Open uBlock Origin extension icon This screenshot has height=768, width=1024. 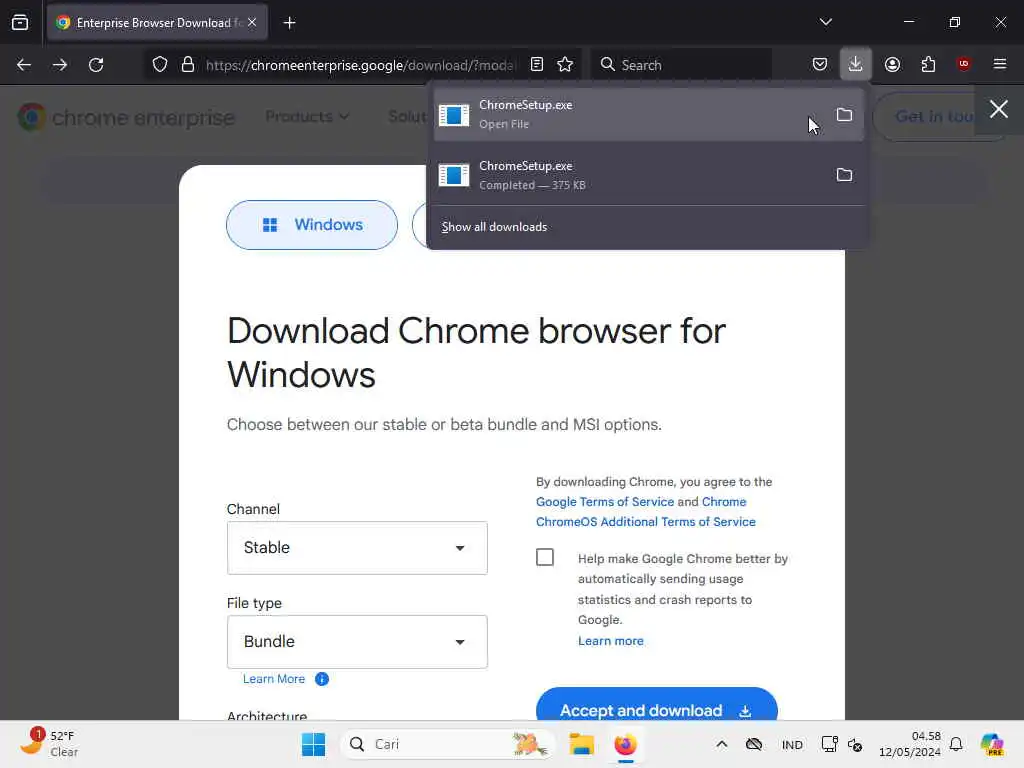[963, 64]
